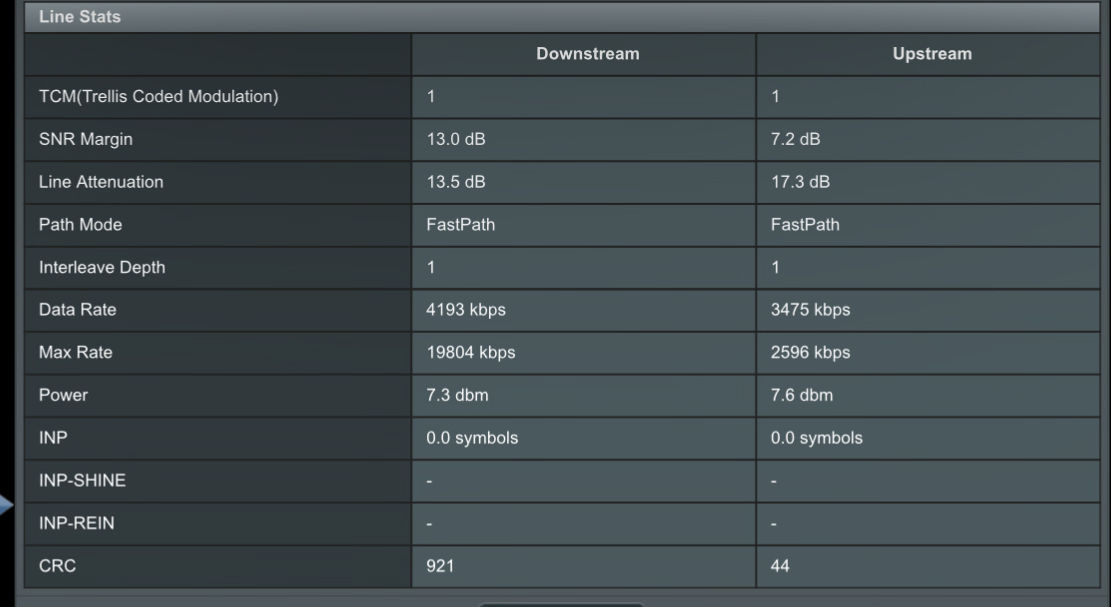Click downstream SNR Margin value 13.0 dB
The width and height of the screenshot is (1111, 607).
coord(456,140)
